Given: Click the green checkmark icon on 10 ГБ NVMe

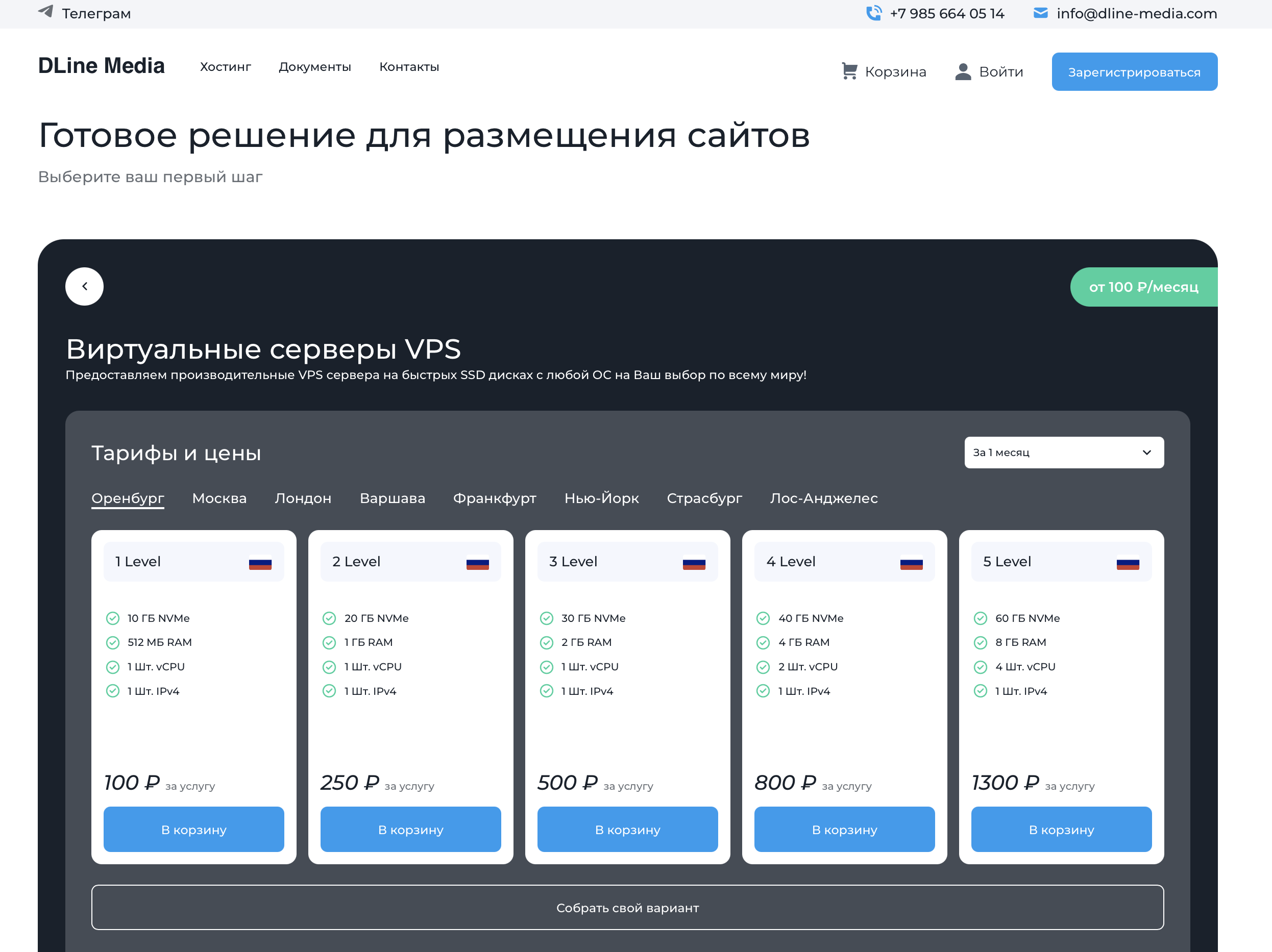Looking at the screenshot, I should point(113,618).
